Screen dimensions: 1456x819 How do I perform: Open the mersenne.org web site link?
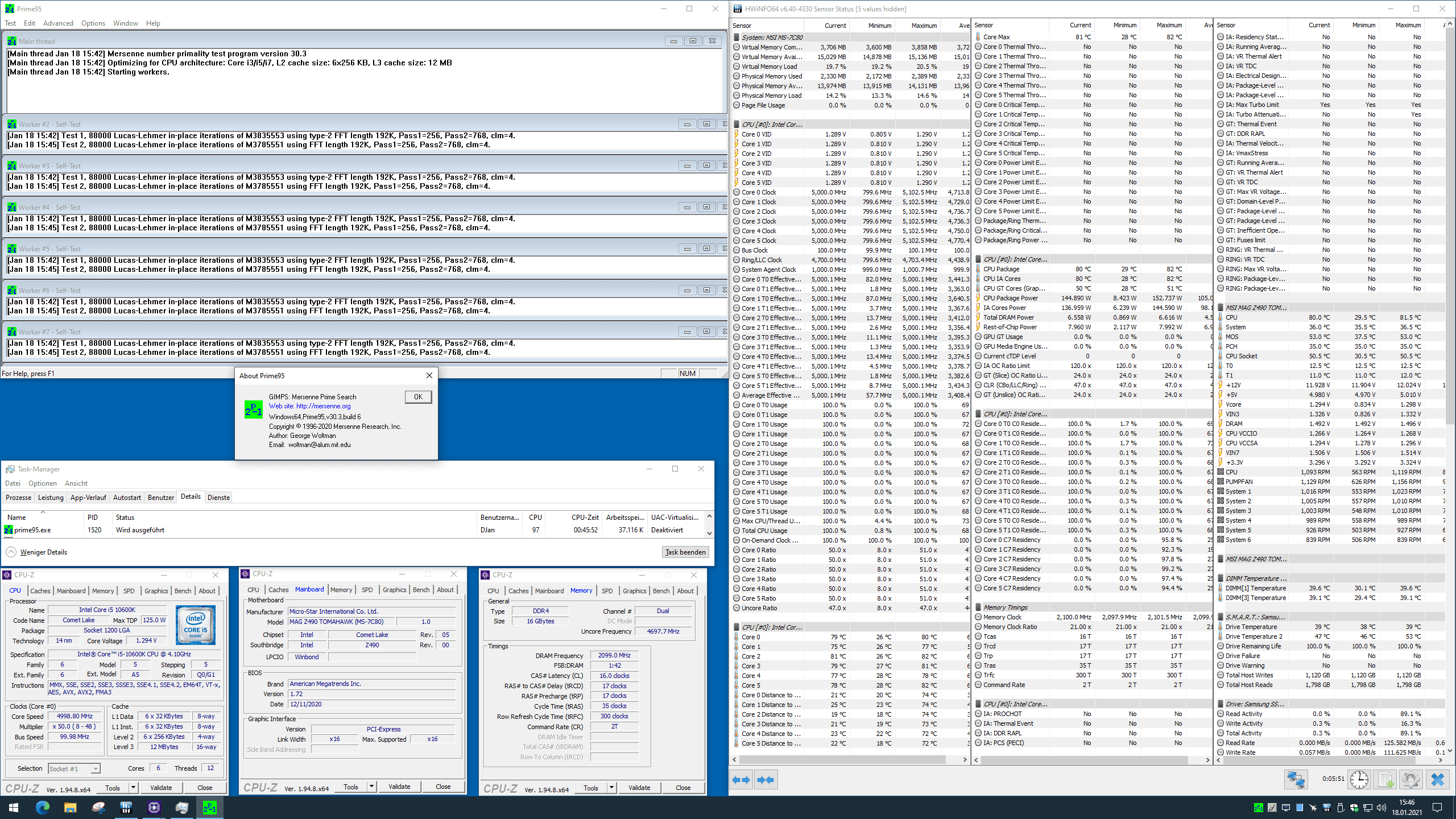coord(323,406)
